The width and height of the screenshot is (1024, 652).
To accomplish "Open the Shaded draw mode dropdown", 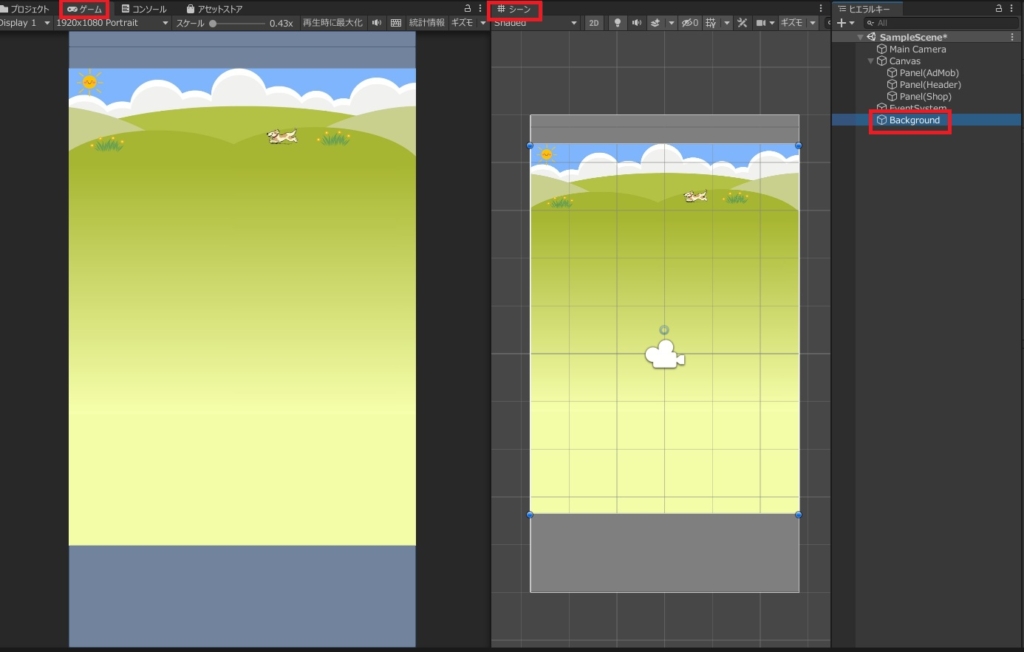I will 534,22.
